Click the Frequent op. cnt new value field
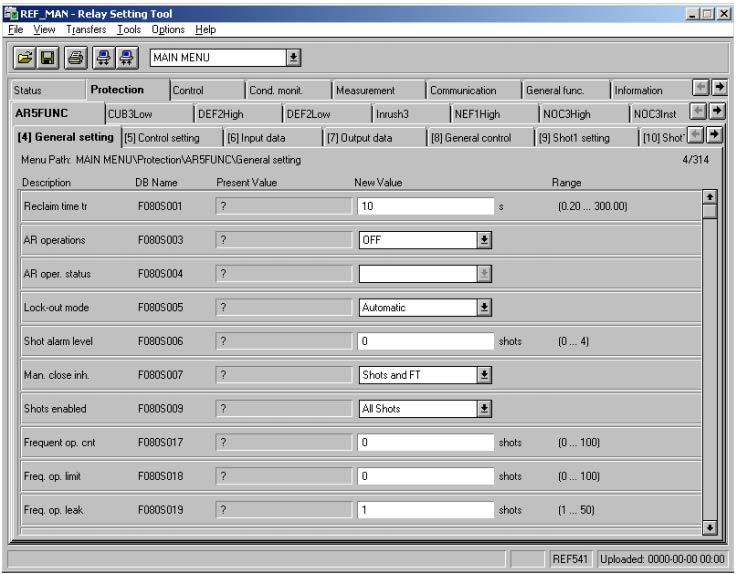 (425, 442)
